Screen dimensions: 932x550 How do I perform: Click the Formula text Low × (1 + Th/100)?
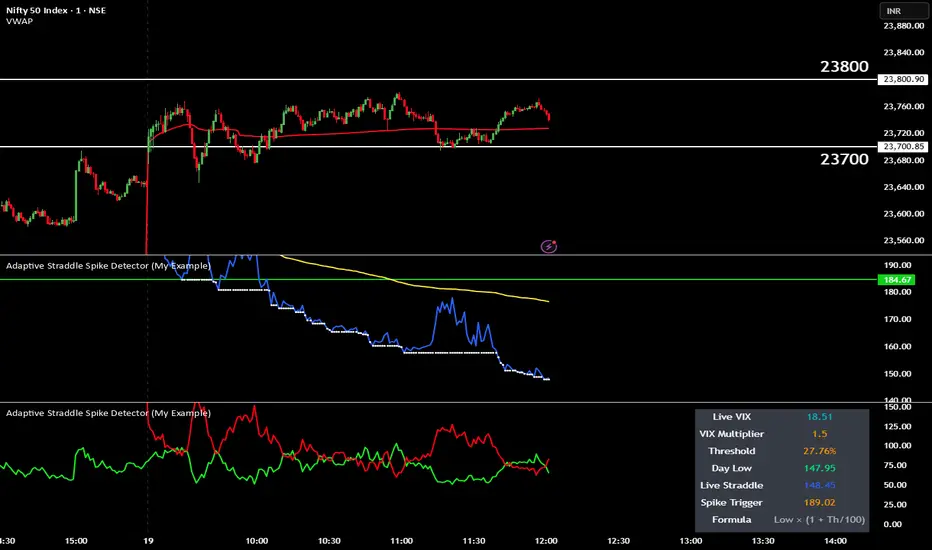pos(819,520)
